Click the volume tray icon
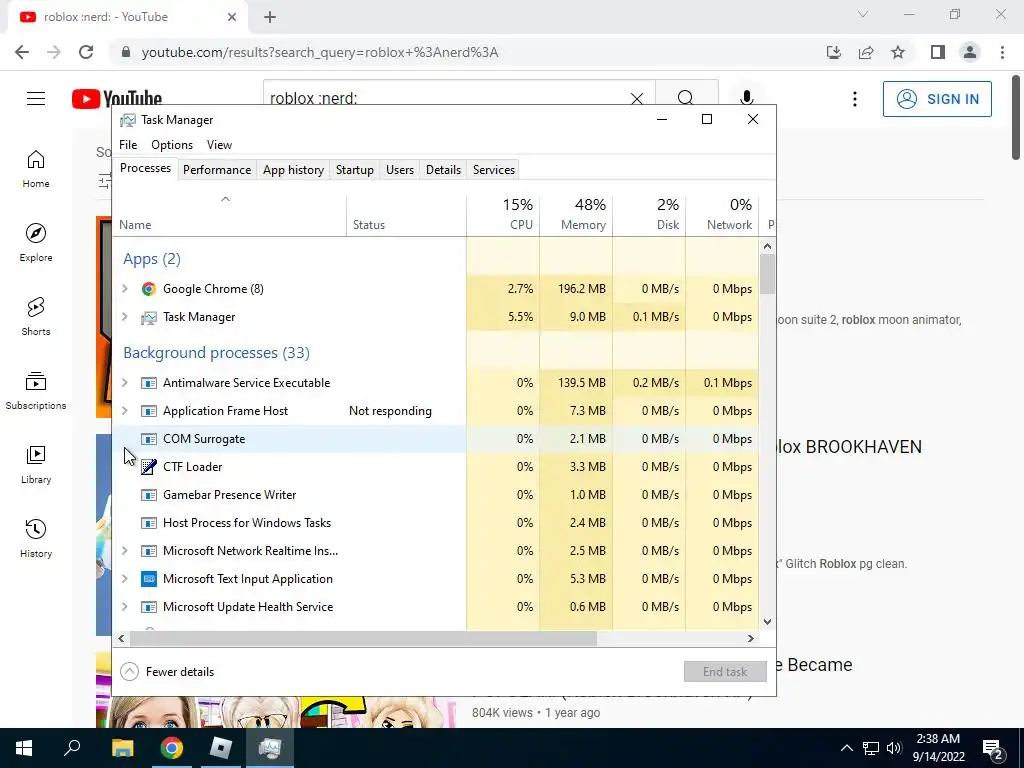 tap(894, 748)
